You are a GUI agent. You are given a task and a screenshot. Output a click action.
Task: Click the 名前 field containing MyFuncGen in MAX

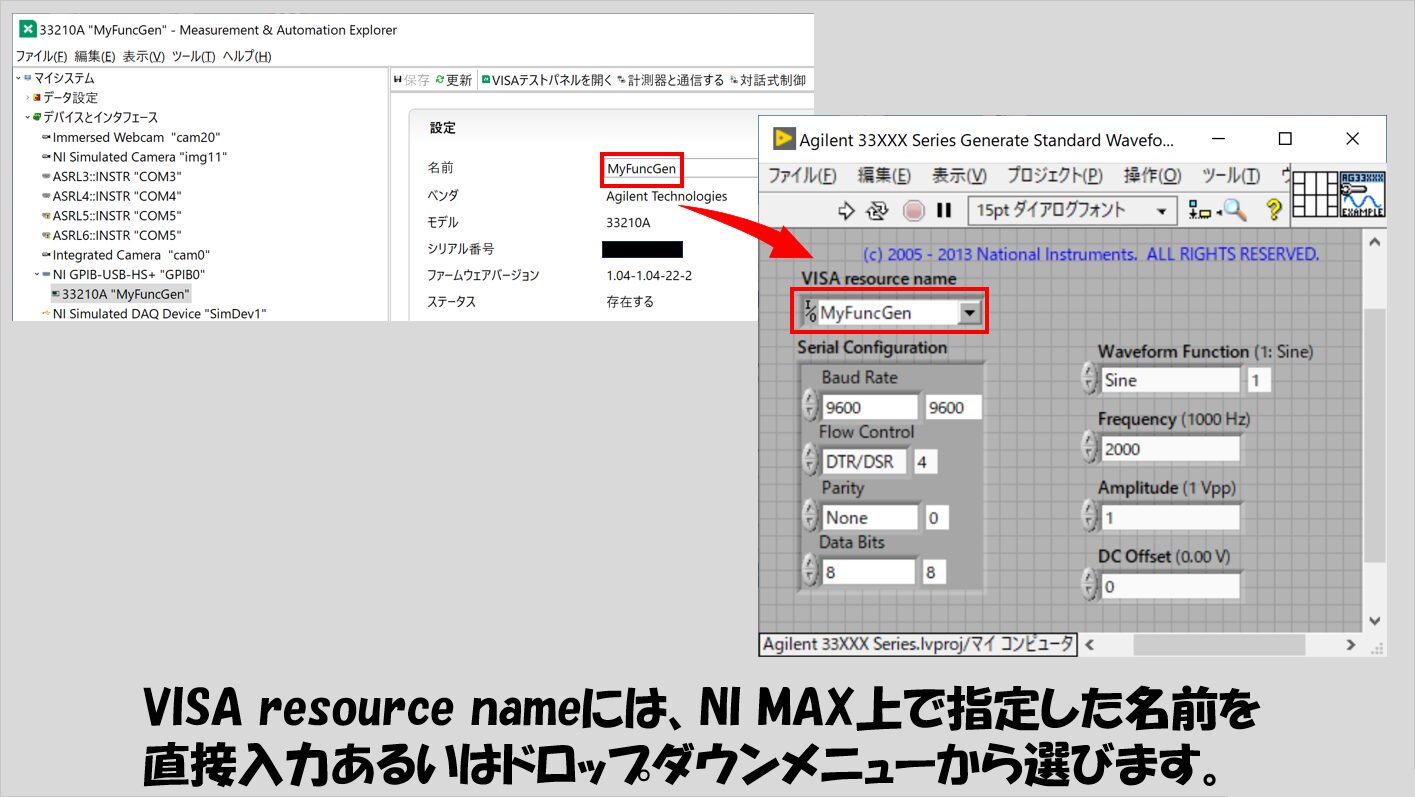pyautogui.click(x=680, y=168)
